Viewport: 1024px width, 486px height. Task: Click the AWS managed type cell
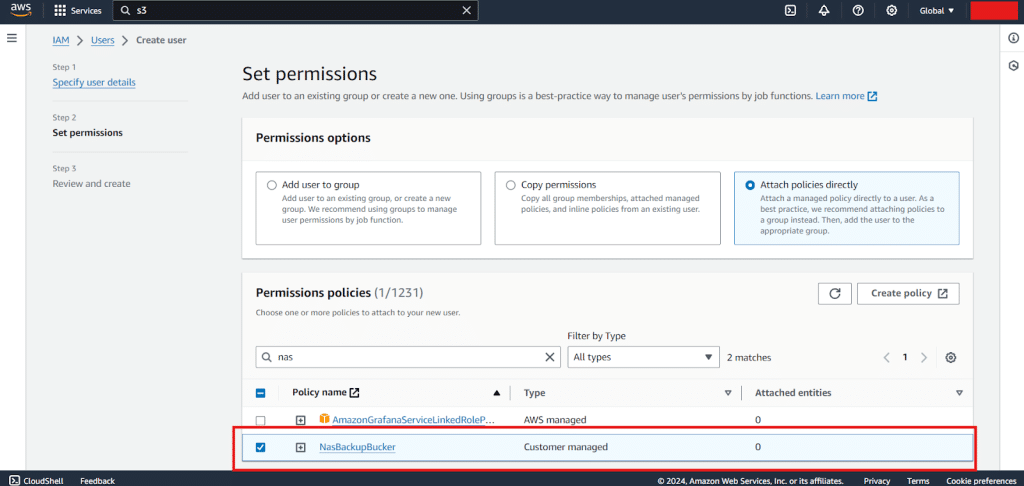pyautogui.click(x=555, y=420)
